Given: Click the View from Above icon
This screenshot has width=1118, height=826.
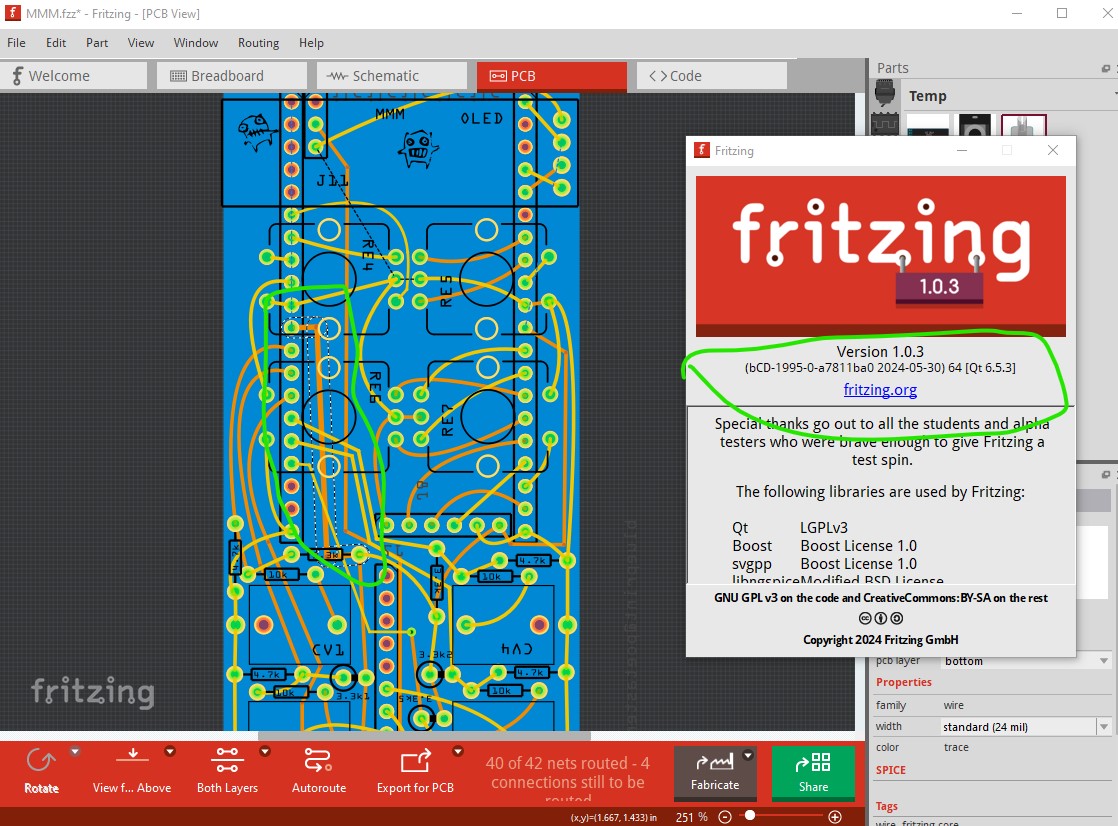Looking at the screenshot, I should click(x=132, y=762).
